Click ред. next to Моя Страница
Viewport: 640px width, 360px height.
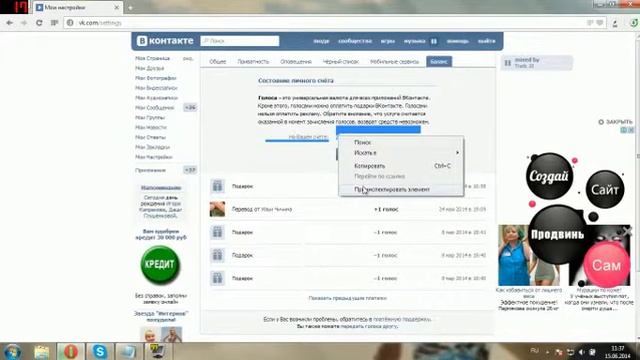coord(188,59)
